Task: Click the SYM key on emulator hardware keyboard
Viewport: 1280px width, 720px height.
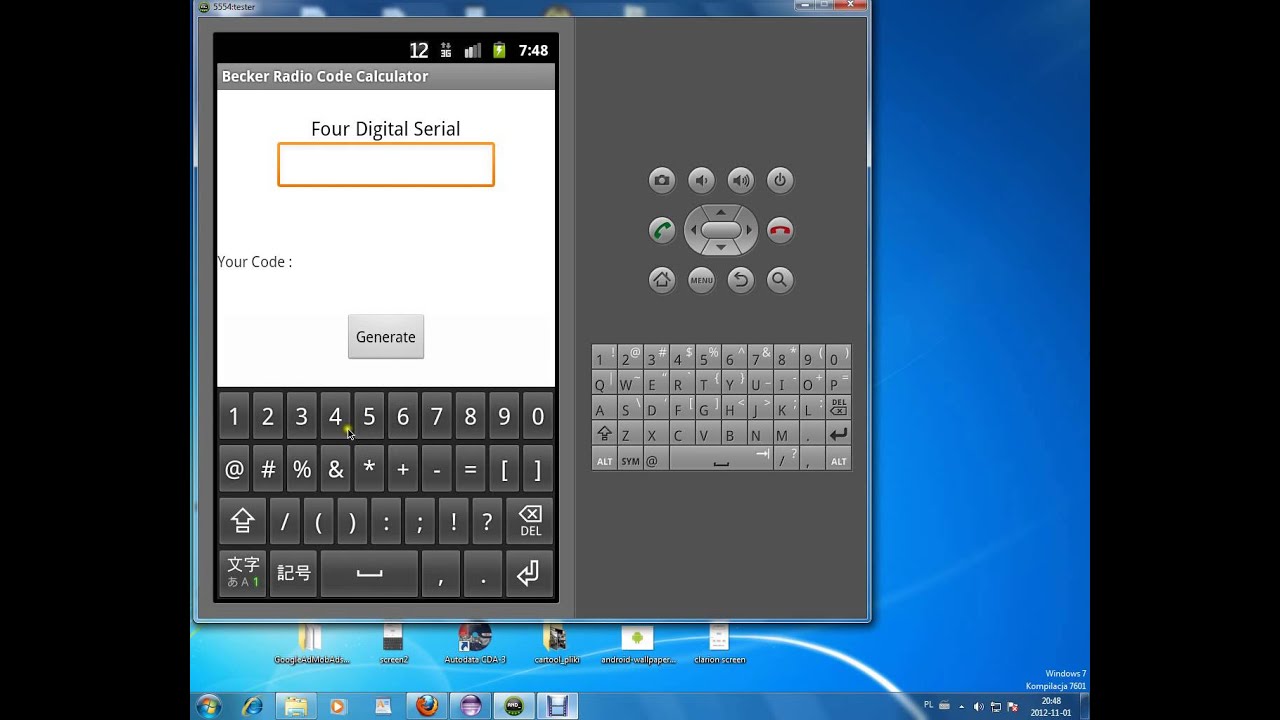Action: [630, 461]
